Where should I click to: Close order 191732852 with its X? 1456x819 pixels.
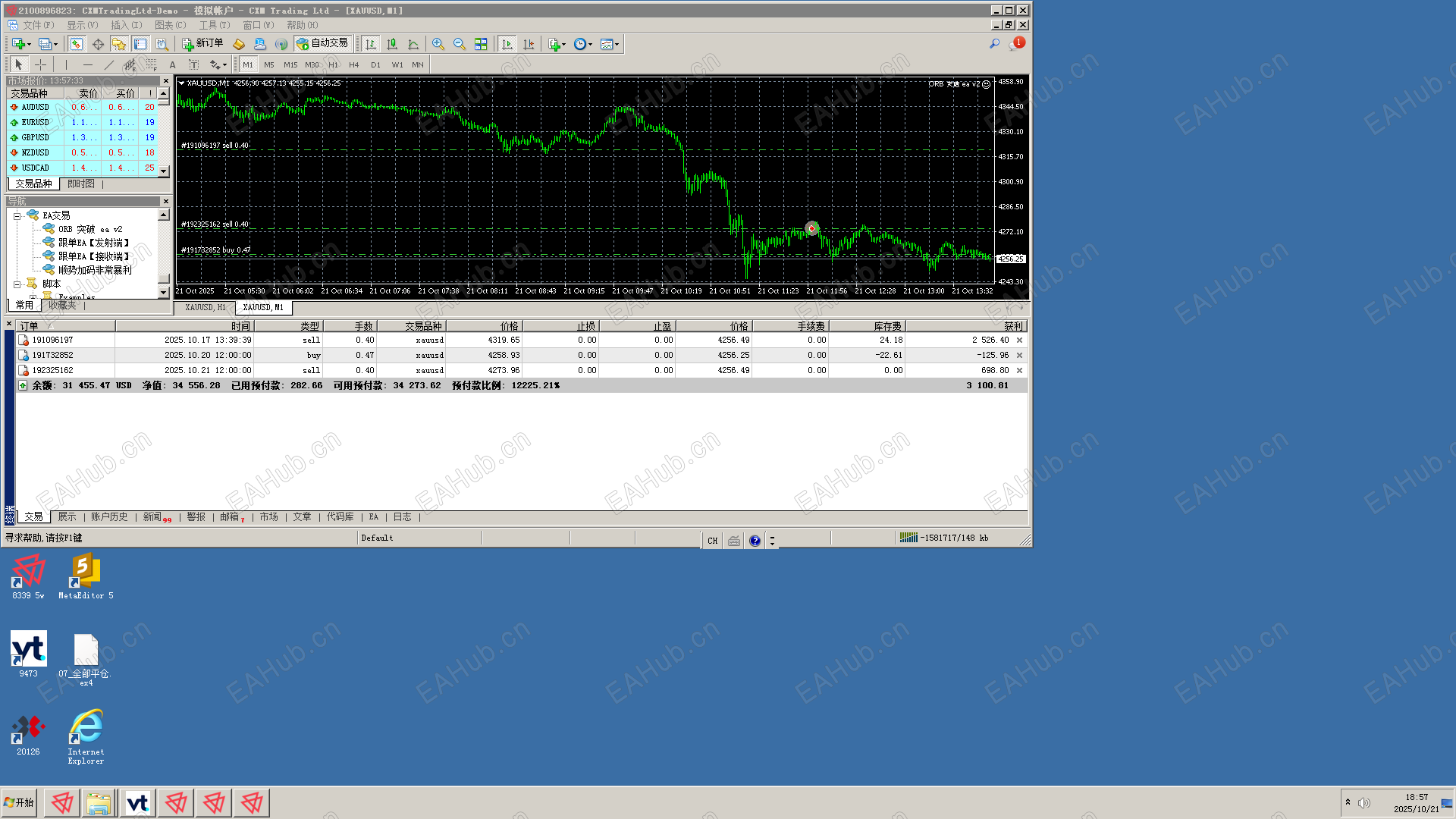(1019, 356)
